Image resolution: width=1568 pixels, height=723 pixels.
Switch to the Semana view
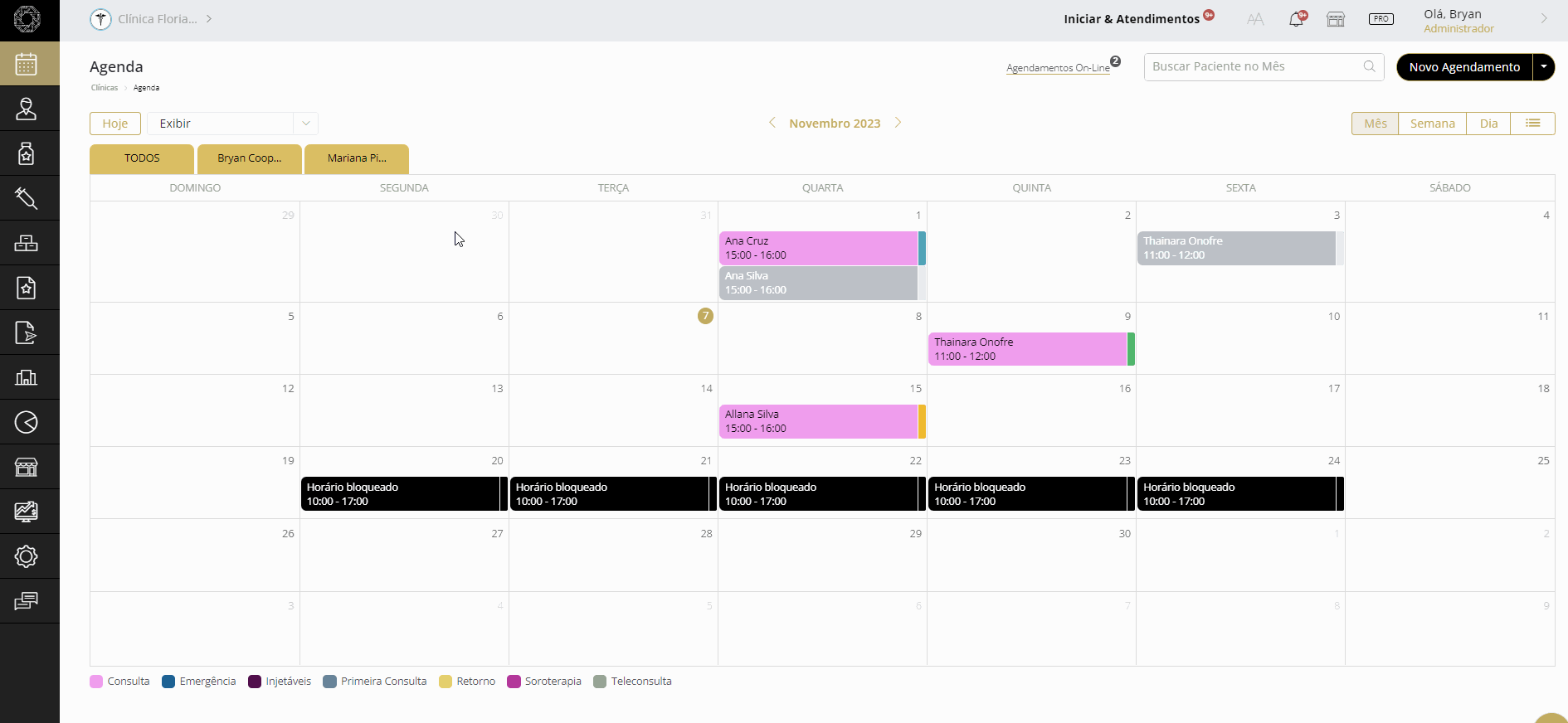click(1432, 124)
